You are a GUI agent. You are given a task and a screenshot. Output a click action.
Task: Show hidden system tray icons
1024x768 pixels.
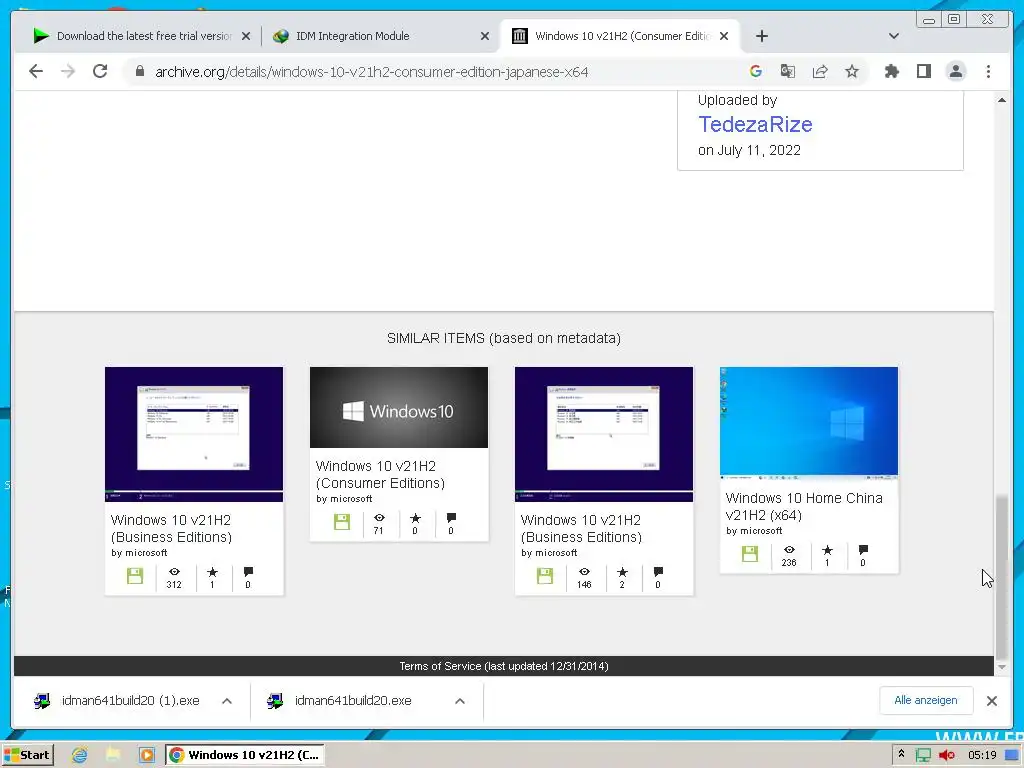pos(901,755)
